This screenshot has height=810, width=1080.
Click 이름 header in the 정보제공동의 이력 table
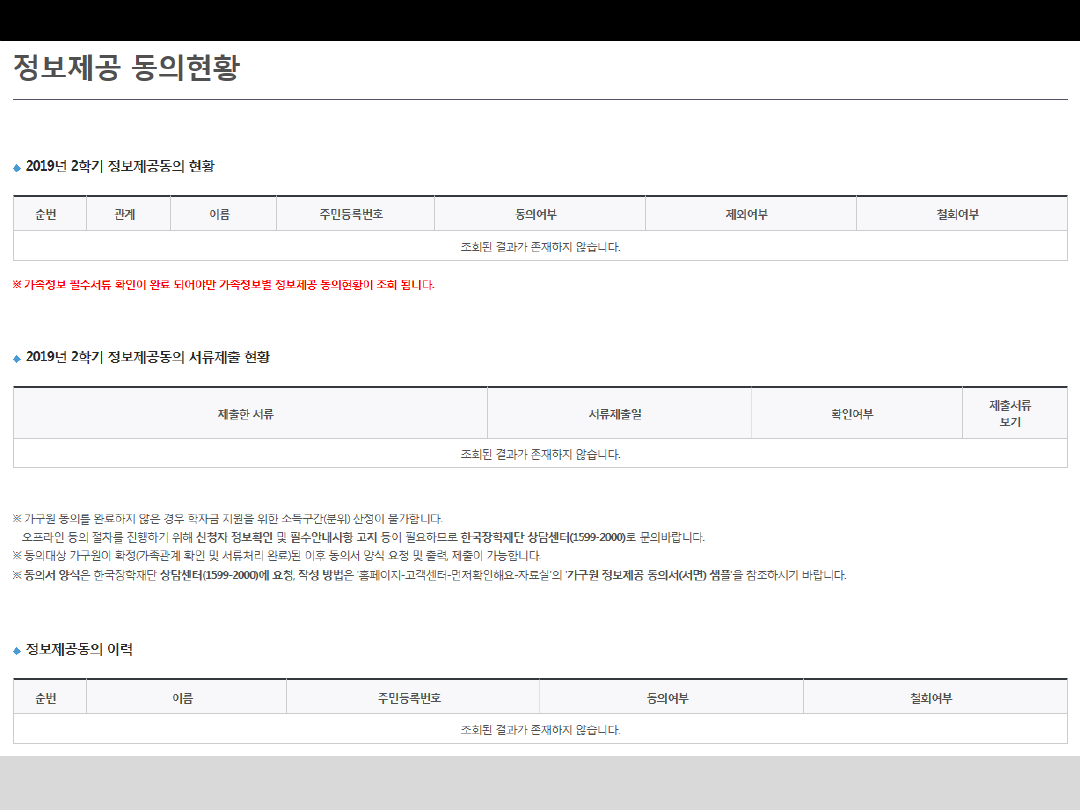[x=182, y=698]
